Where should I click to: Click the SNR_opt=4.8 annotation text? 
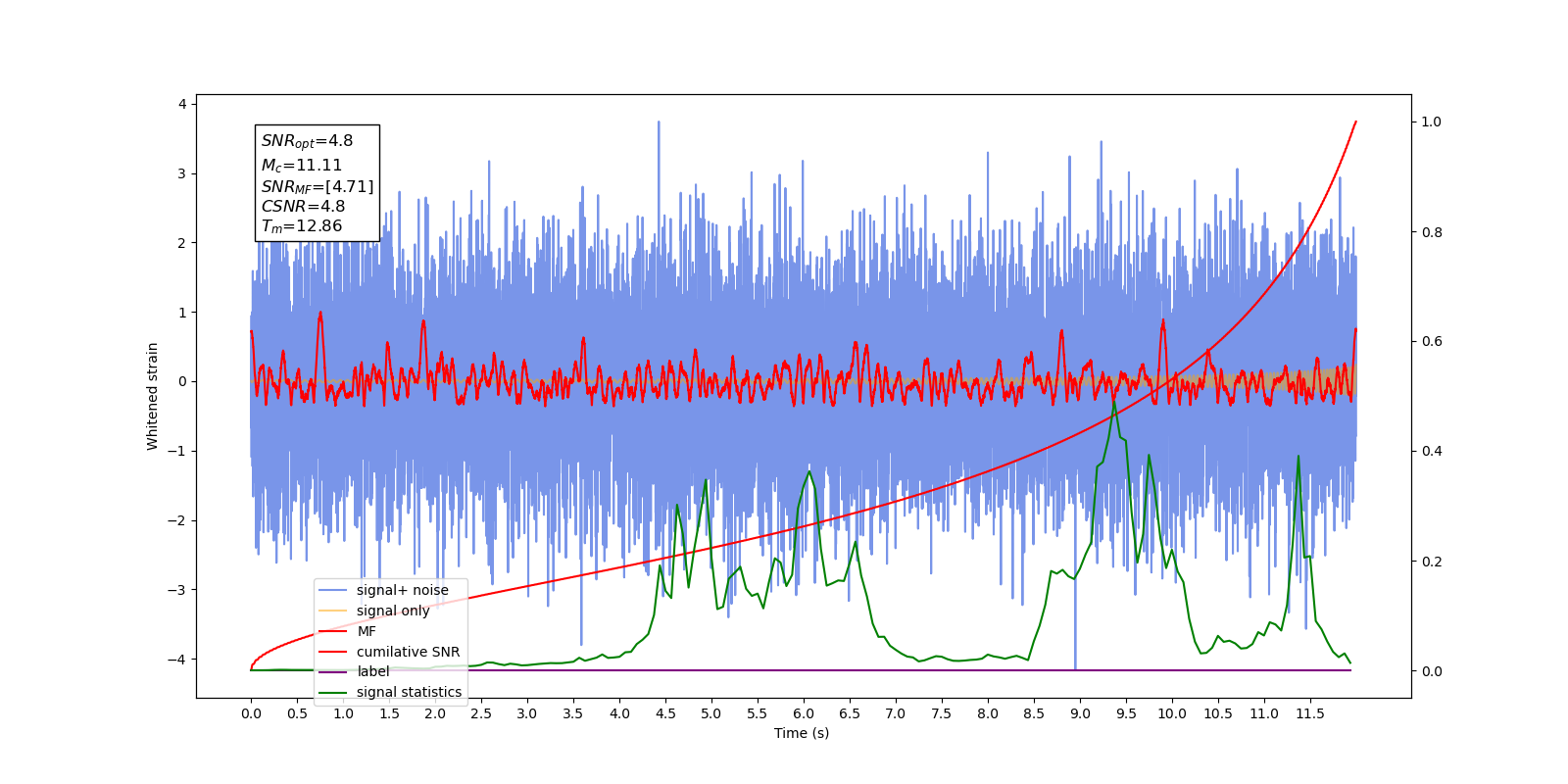click(x=307, y=141)
